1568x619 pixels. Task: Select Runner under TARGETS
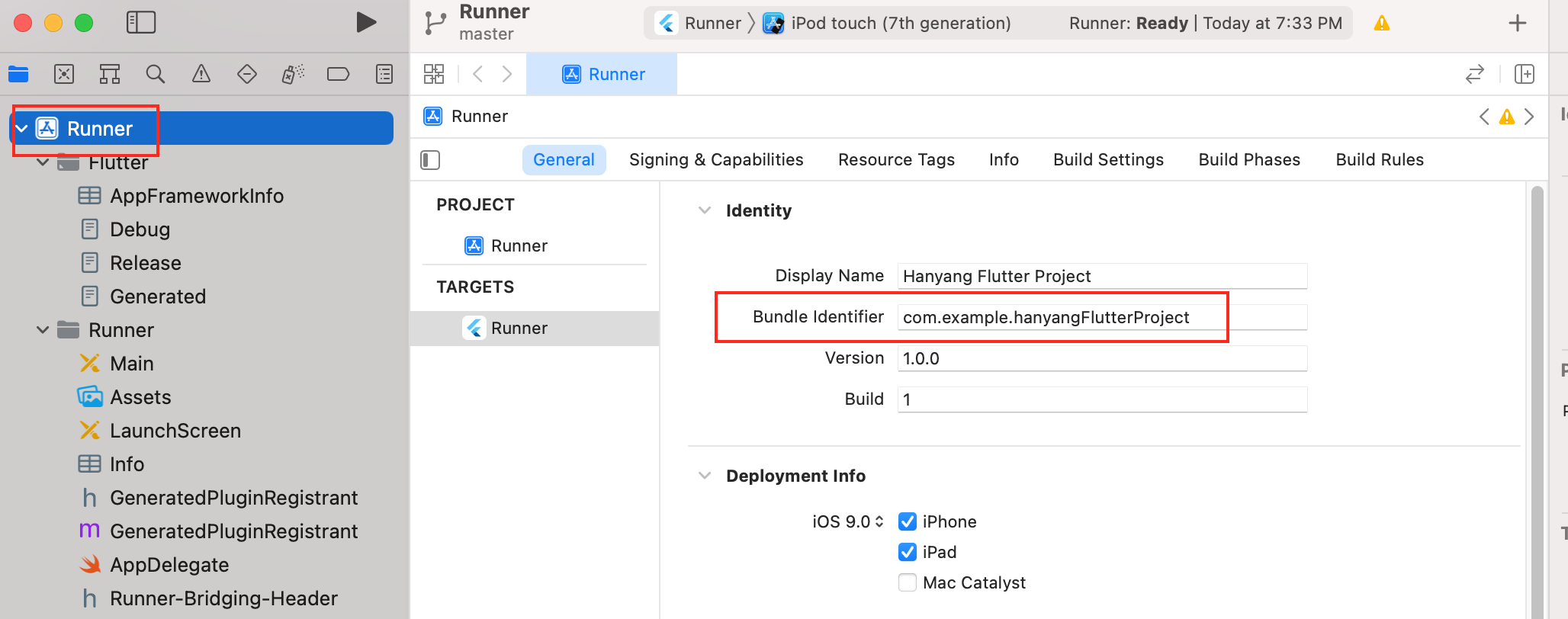click(535, 328)
